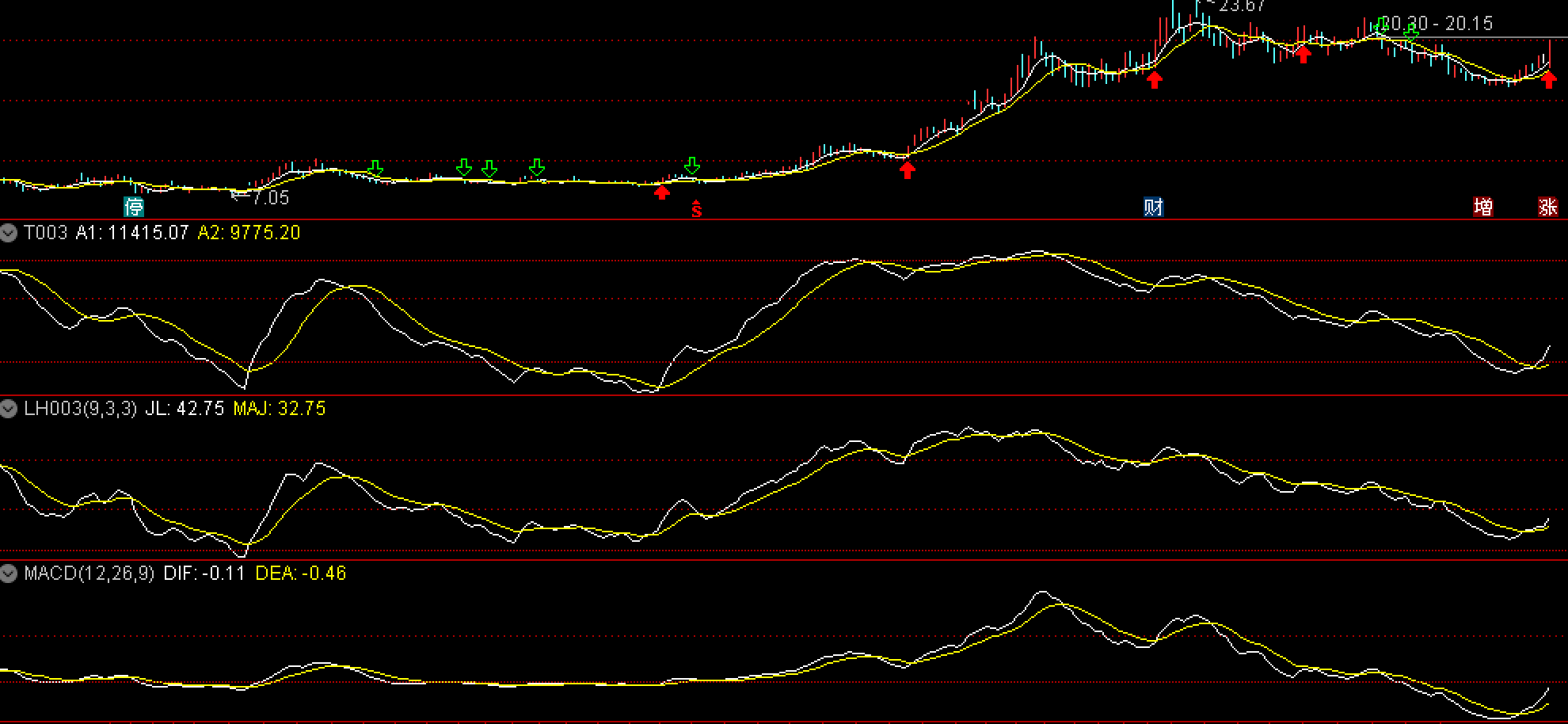The image size is (1568, 724).
Task: Click the T003 indicator name label
Action: (46, 233)
